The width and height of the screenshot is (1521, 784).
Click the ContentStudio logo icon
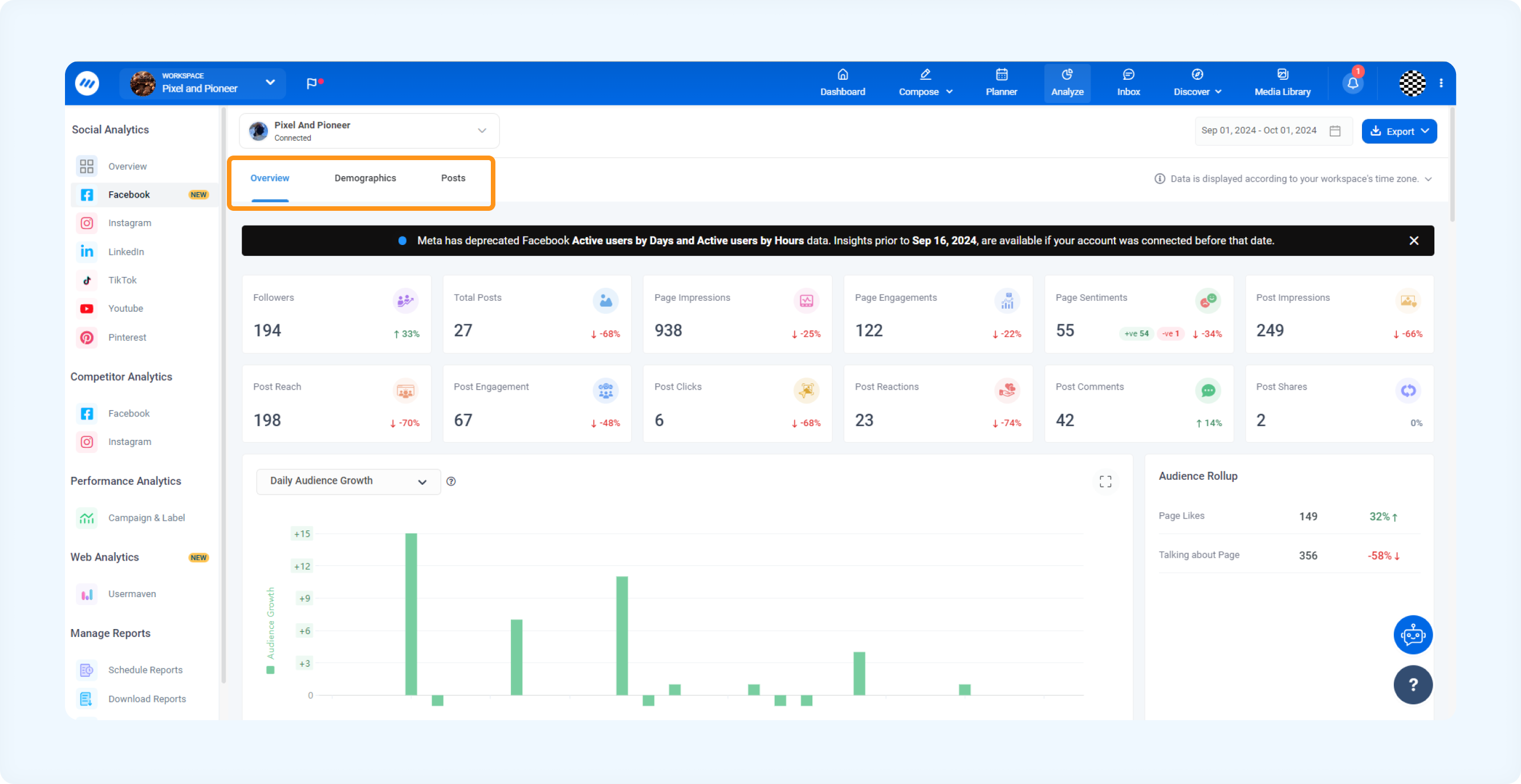pyautogui.click(x=87, y=83)
